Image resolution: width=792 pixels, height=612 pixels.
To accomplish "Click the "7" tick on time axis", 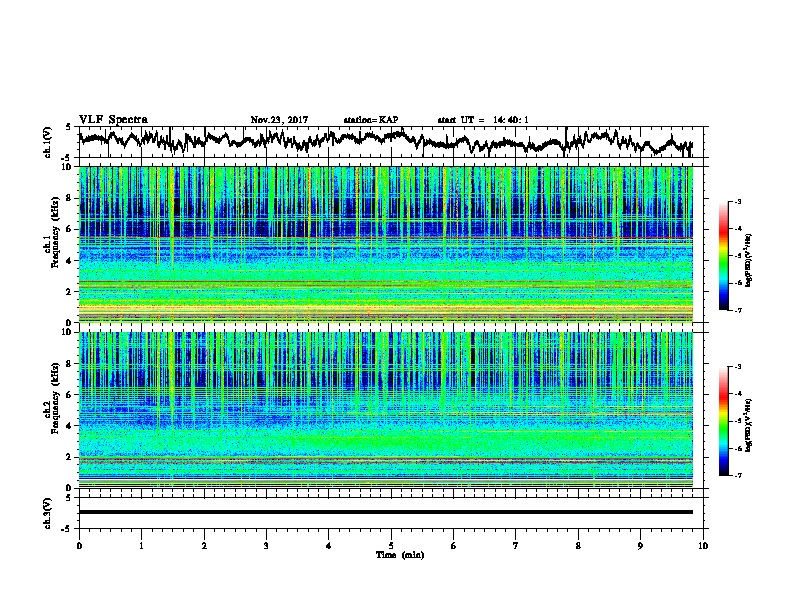I will pyautogui.click(x=516, y=546).
